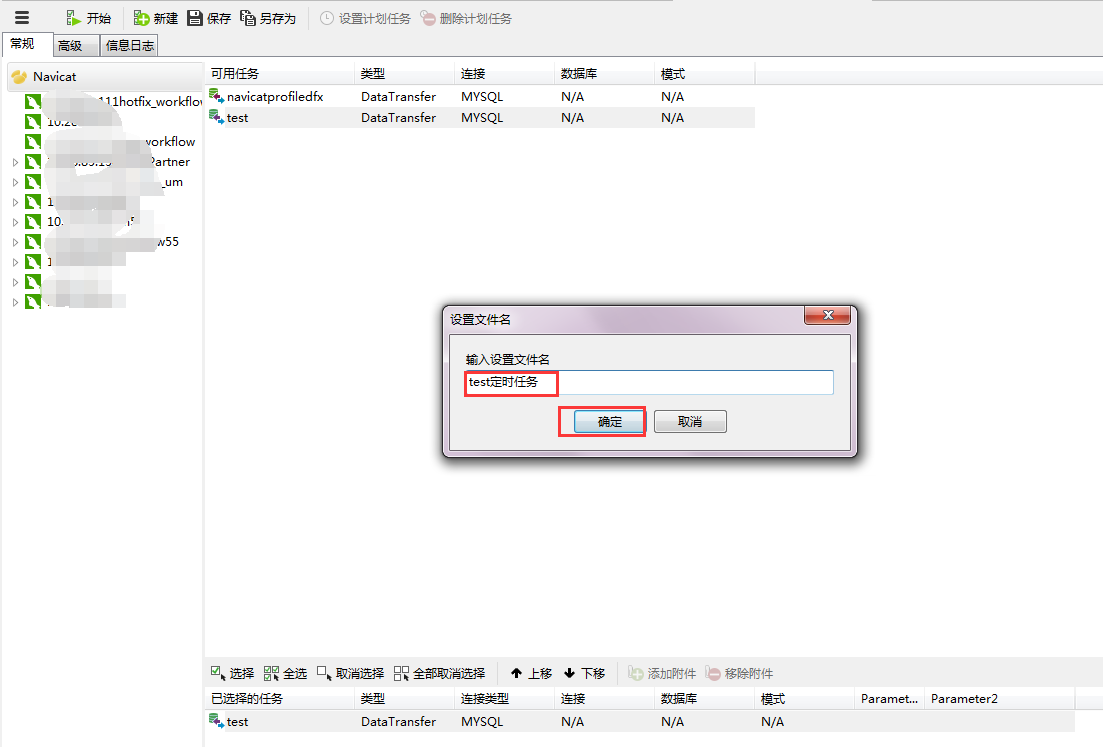Viewport: 1103px width, 747px height.
Task: Open the 信息日志 tab
Action: coord(129,46)
